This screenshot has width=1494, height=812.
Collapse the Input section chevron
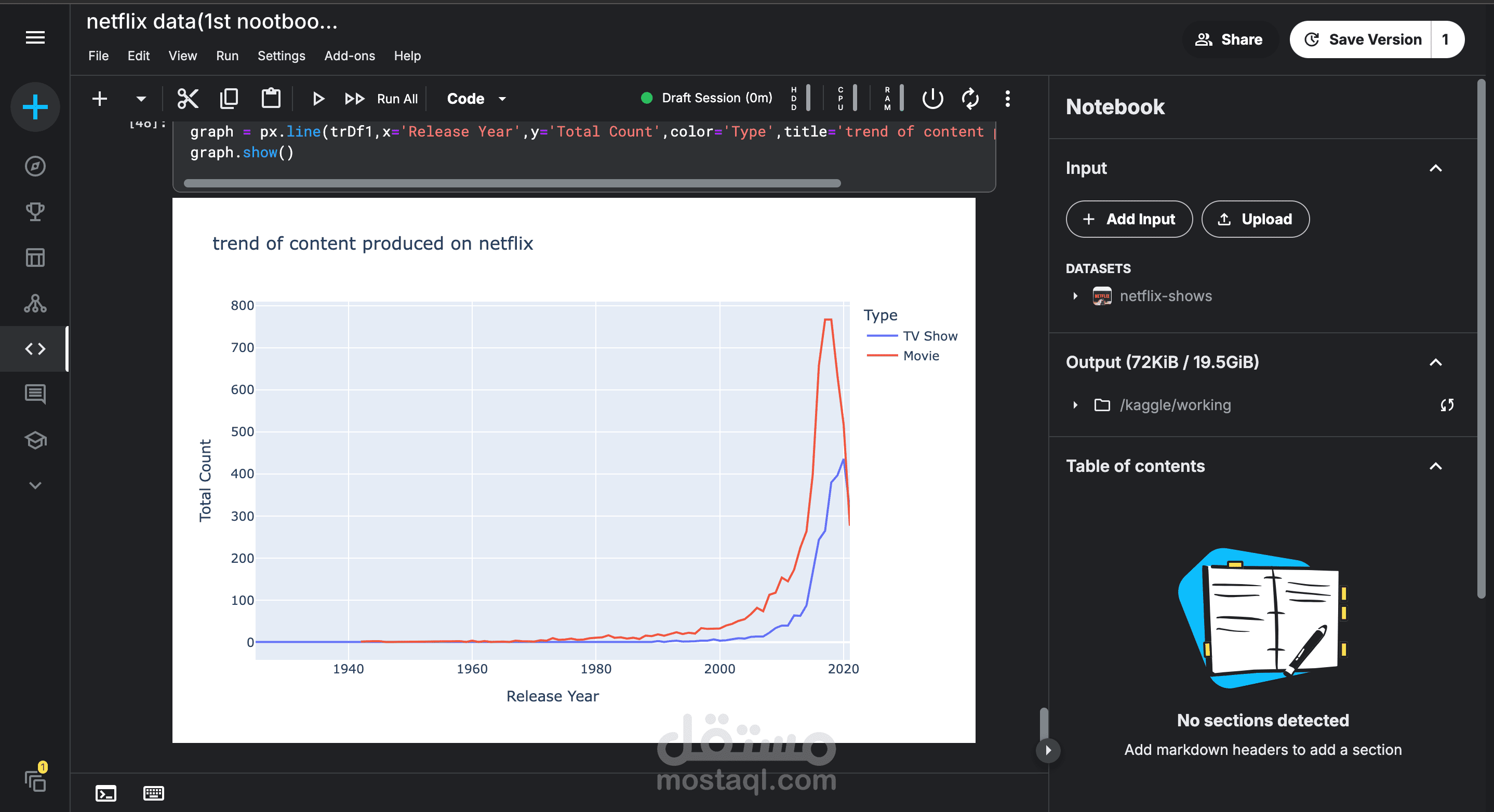pos(1436,168)
